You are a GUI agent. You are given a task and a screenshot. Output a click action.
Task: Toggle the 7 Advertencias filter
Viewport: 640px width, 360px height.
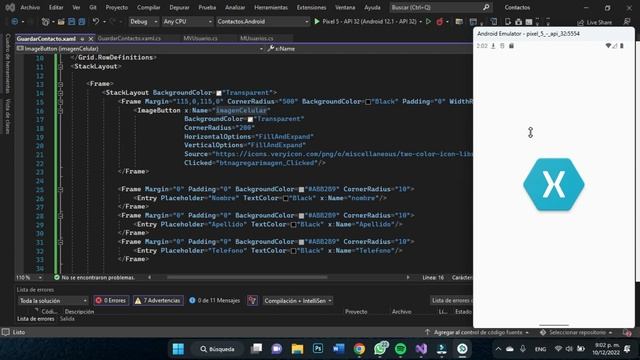pos(158,300)
